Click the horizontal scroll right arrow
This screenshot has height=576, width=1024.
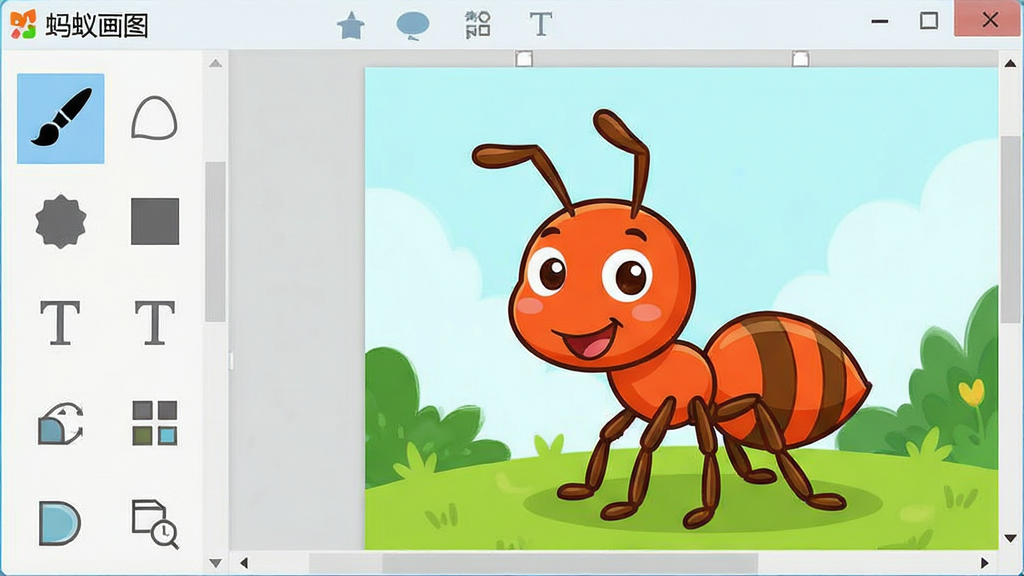pyautogui.click(x=985, y=563)
